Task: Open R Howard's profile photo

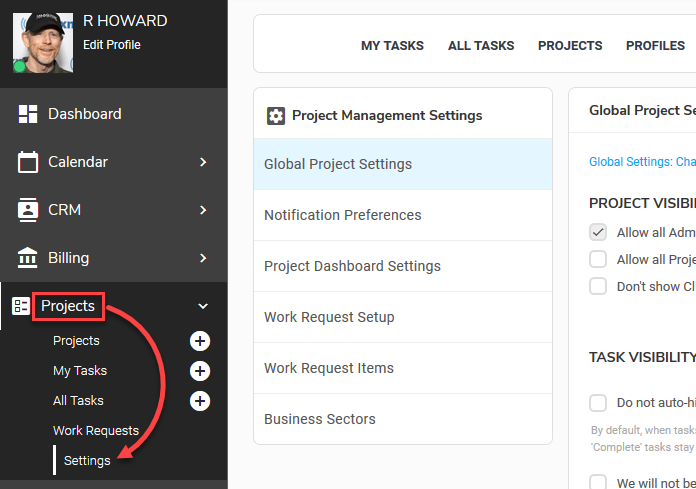Action: (43, 43)
